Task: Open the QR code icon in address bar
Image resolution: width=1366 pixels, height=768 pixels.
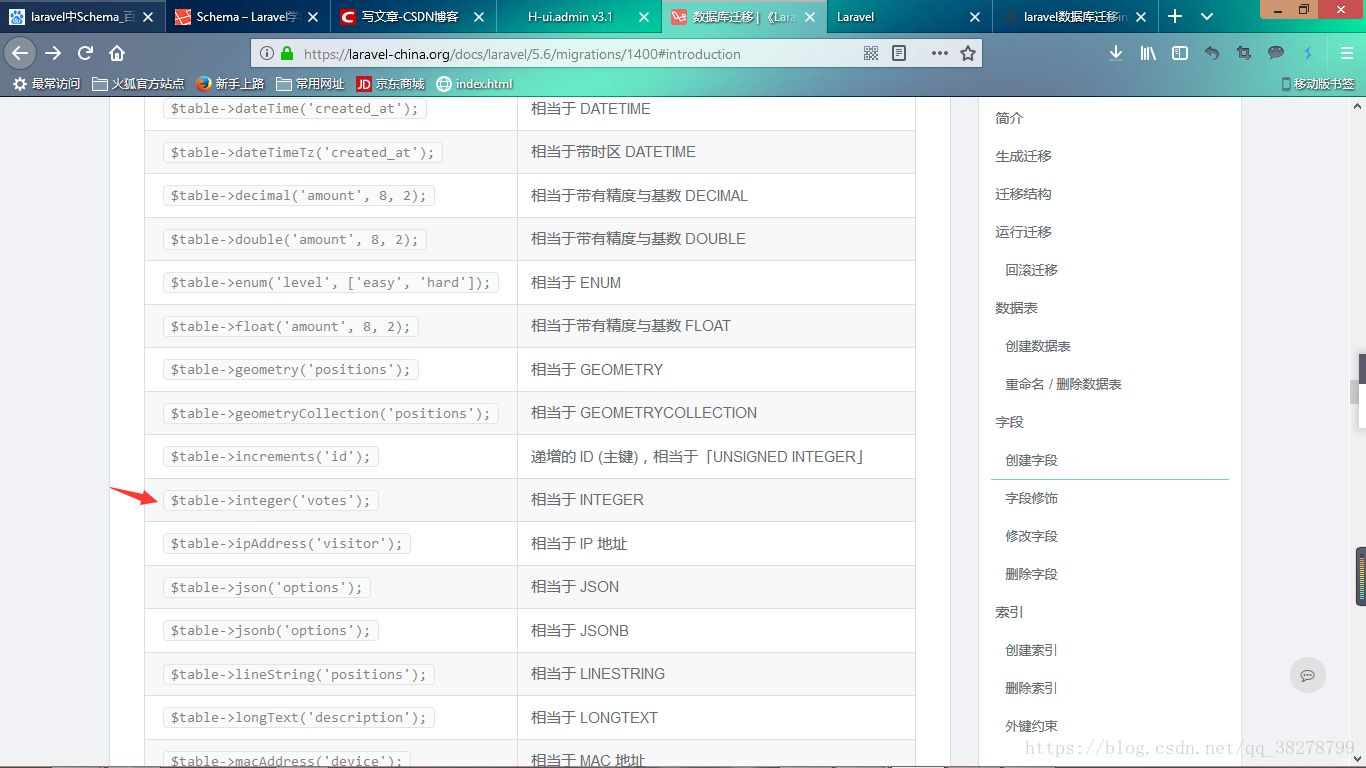Action: [x=871, y=53]
